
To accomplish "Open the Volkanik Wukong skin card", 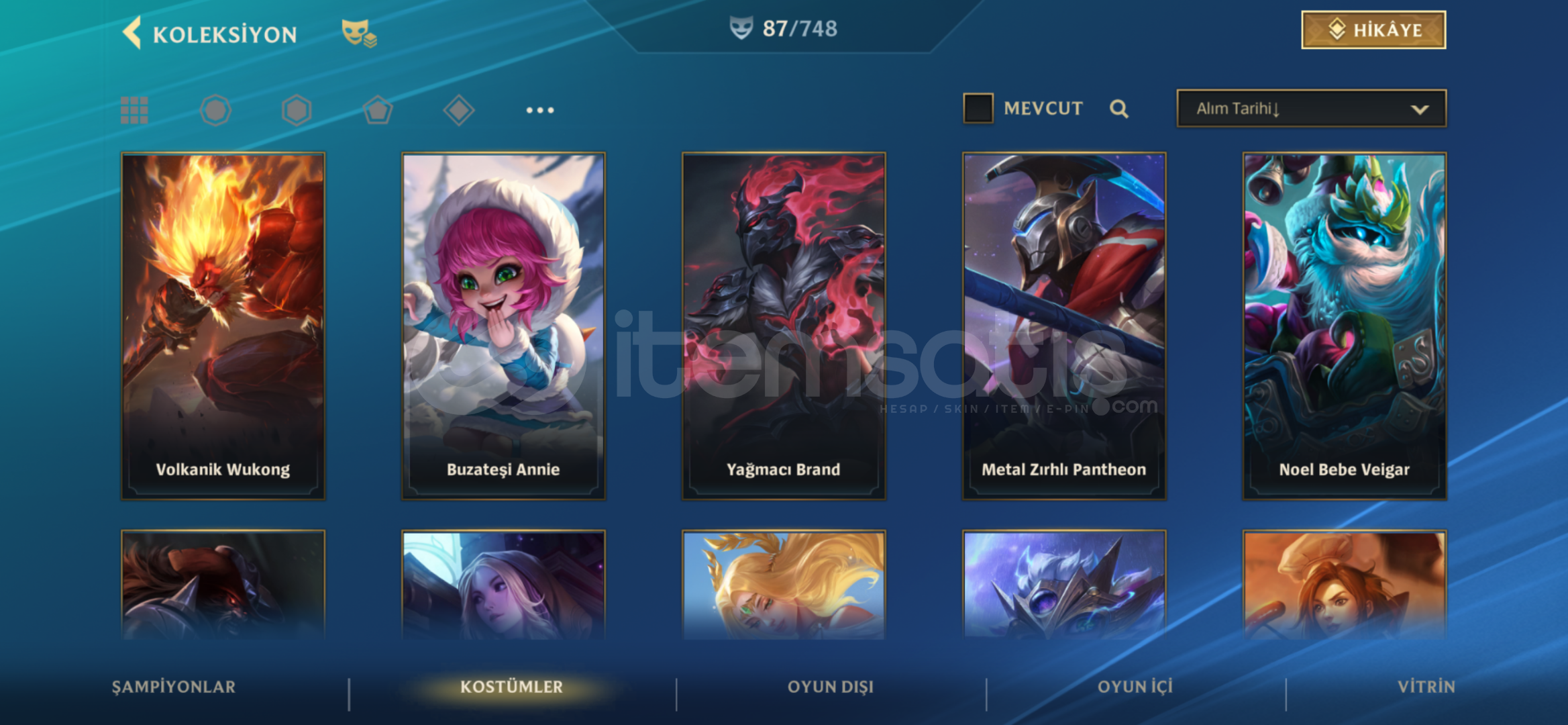I will coord(223,326).
